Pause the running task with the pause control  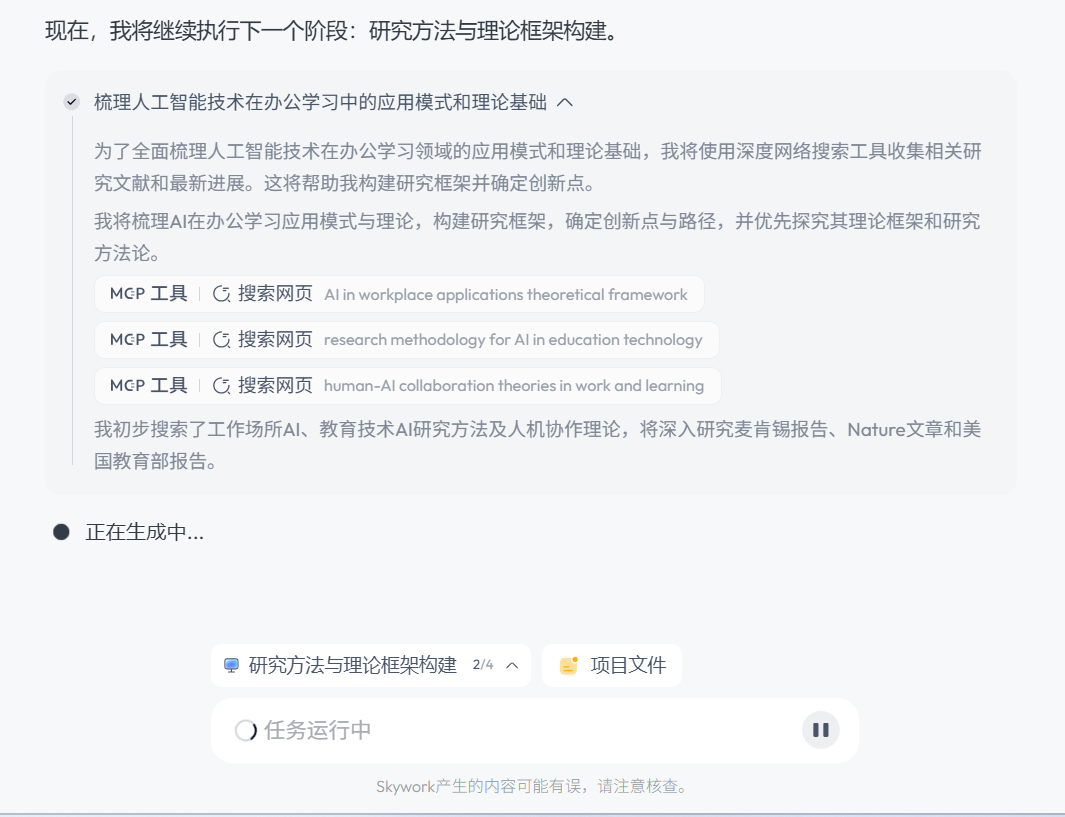point(820,730)
